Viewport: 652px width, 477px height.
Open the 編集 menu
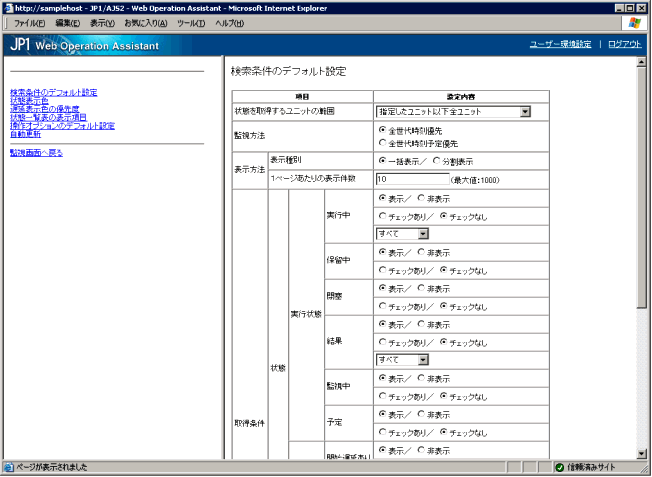[68, 23]
